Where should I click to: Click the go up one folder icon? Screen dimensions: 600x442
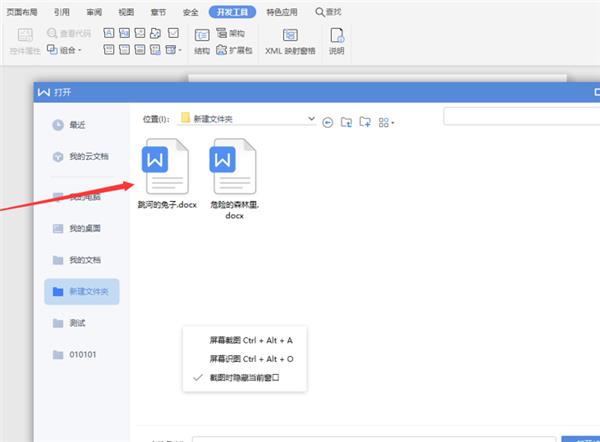pos(346,122)
